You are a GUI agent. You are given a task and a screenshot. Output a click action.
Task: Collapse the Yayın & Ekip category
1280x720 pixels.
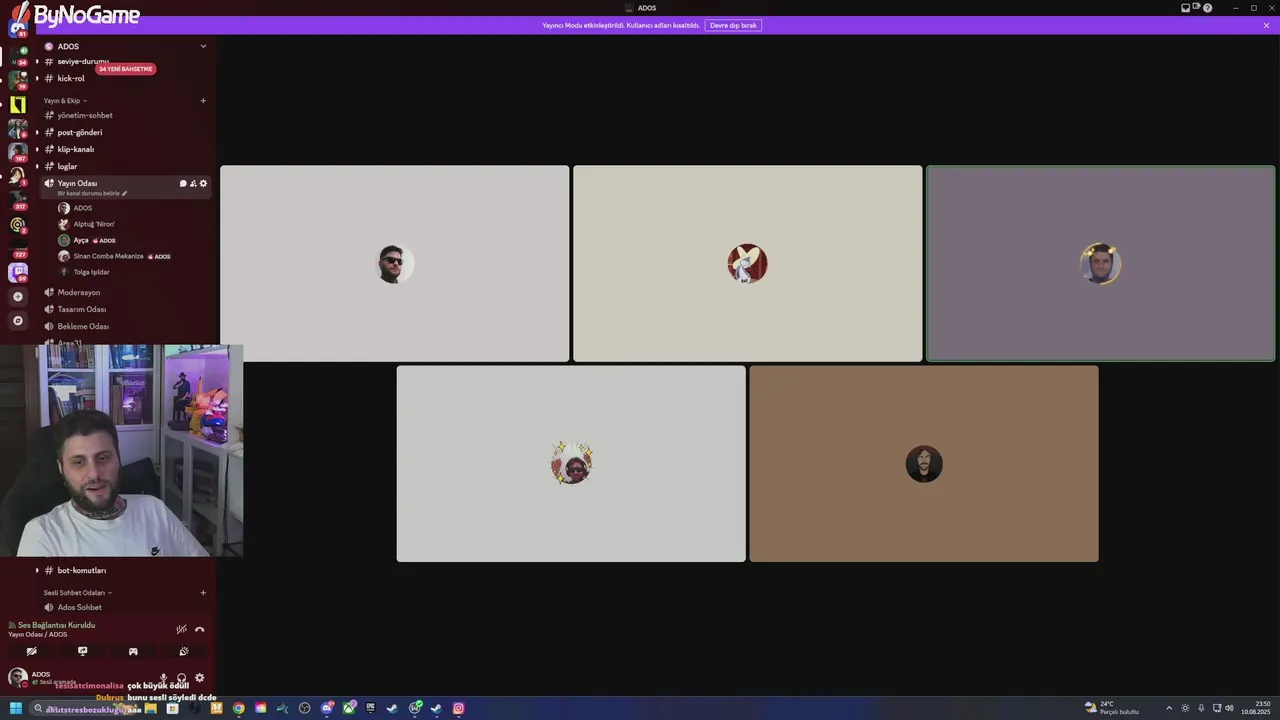pyautogui.click(x=65, y=101)
